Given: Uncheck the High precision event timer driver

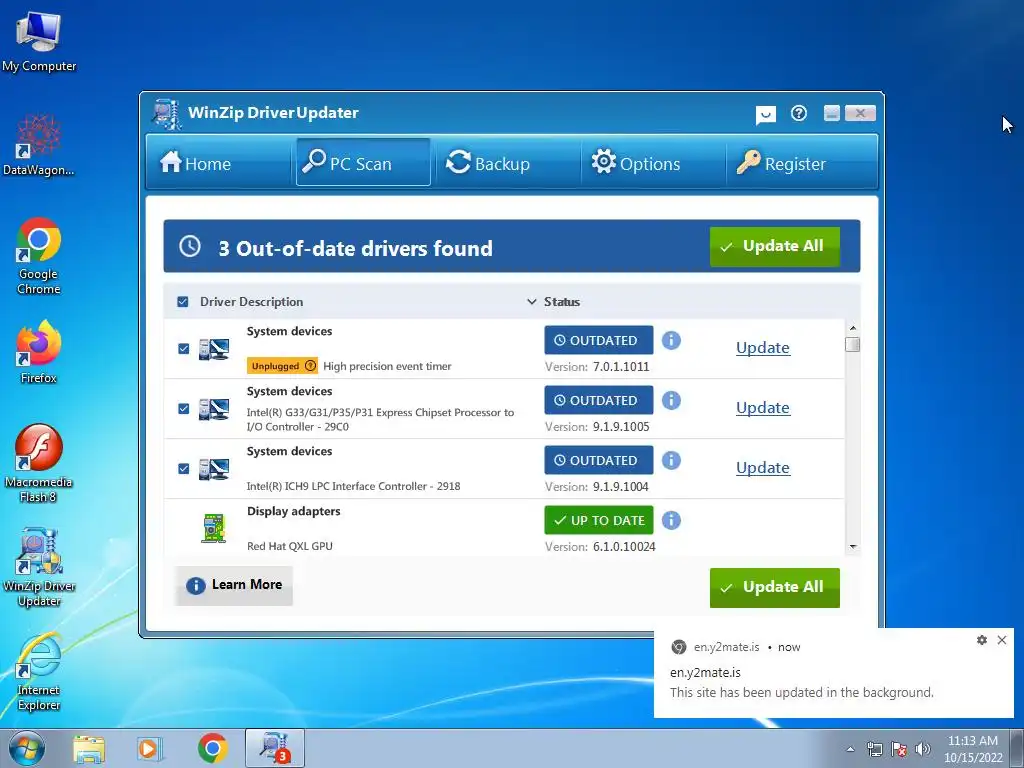Looking at the screenshot, I should point(184,349).
